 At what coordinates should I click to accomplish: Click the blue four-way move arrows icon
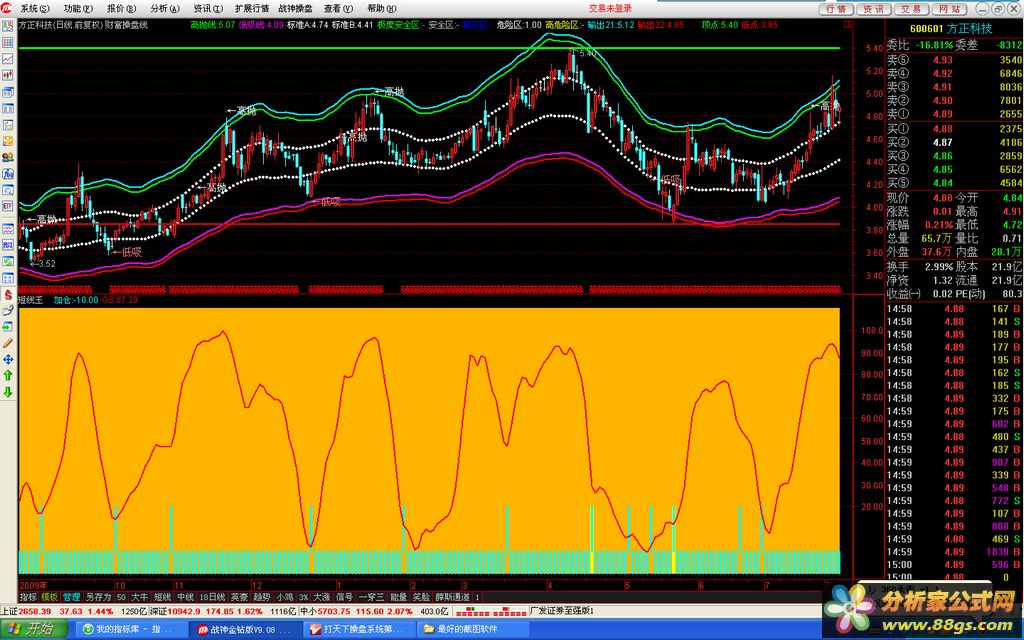[8, 359]
